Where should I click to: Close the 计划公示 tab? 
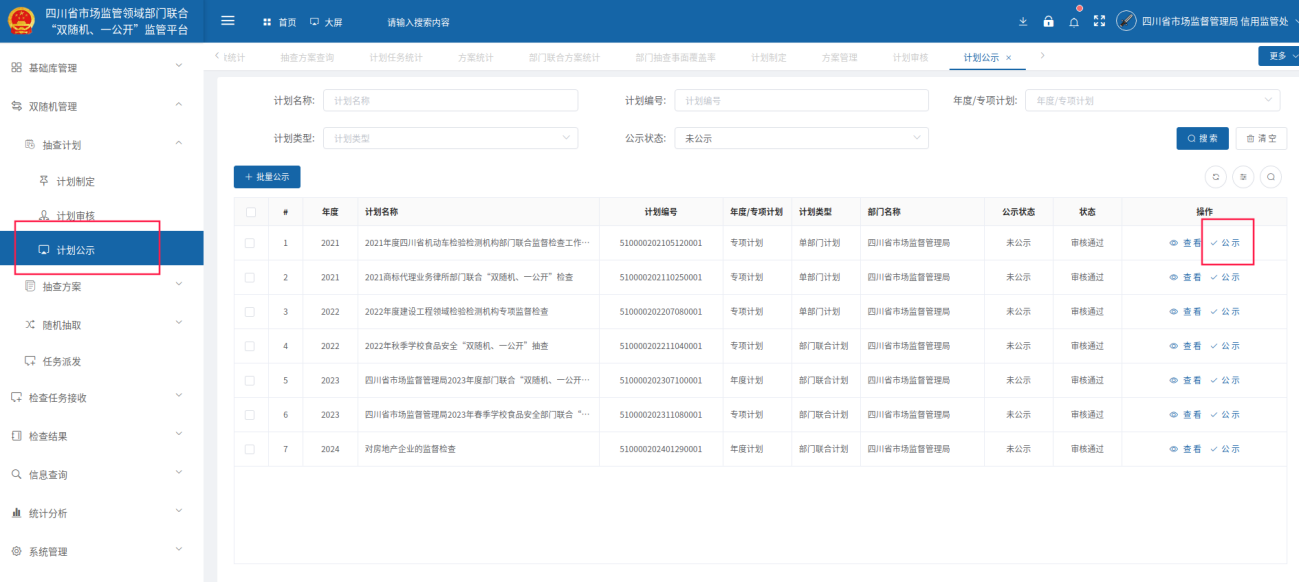(1008, 58)
